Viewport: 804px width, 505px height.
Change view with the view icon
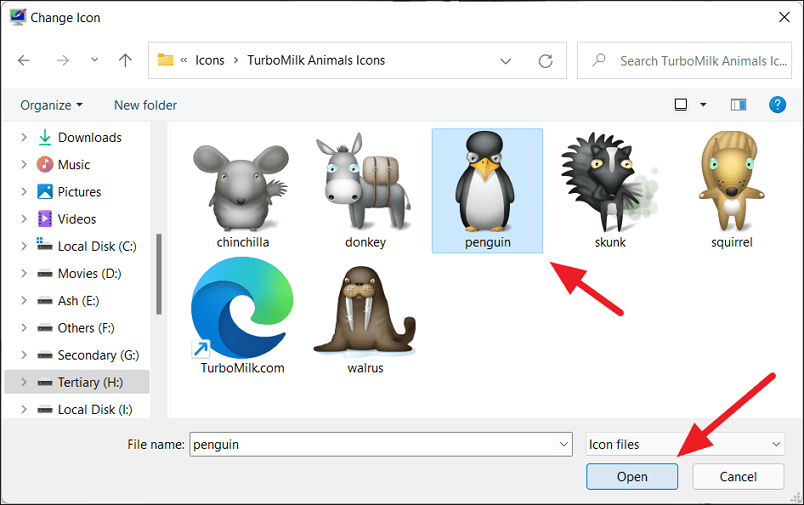coord(680,105)
